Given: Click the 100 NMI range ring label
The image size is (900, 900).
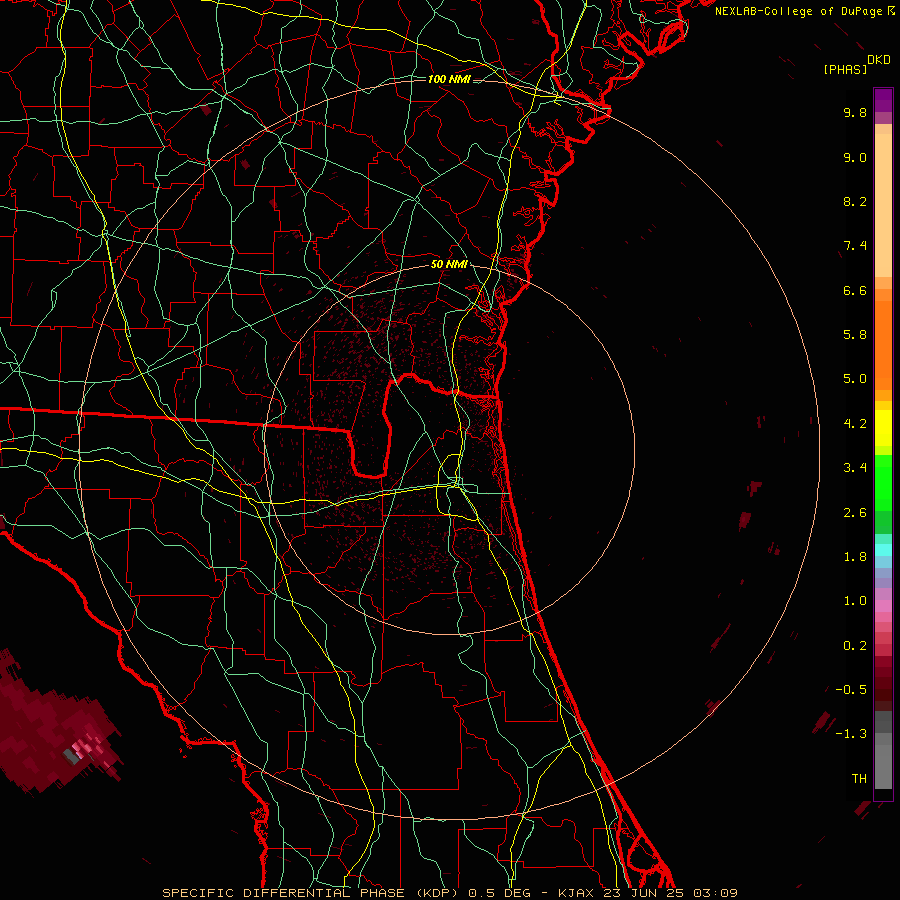Looking at the screenshot, I should 449,79.
